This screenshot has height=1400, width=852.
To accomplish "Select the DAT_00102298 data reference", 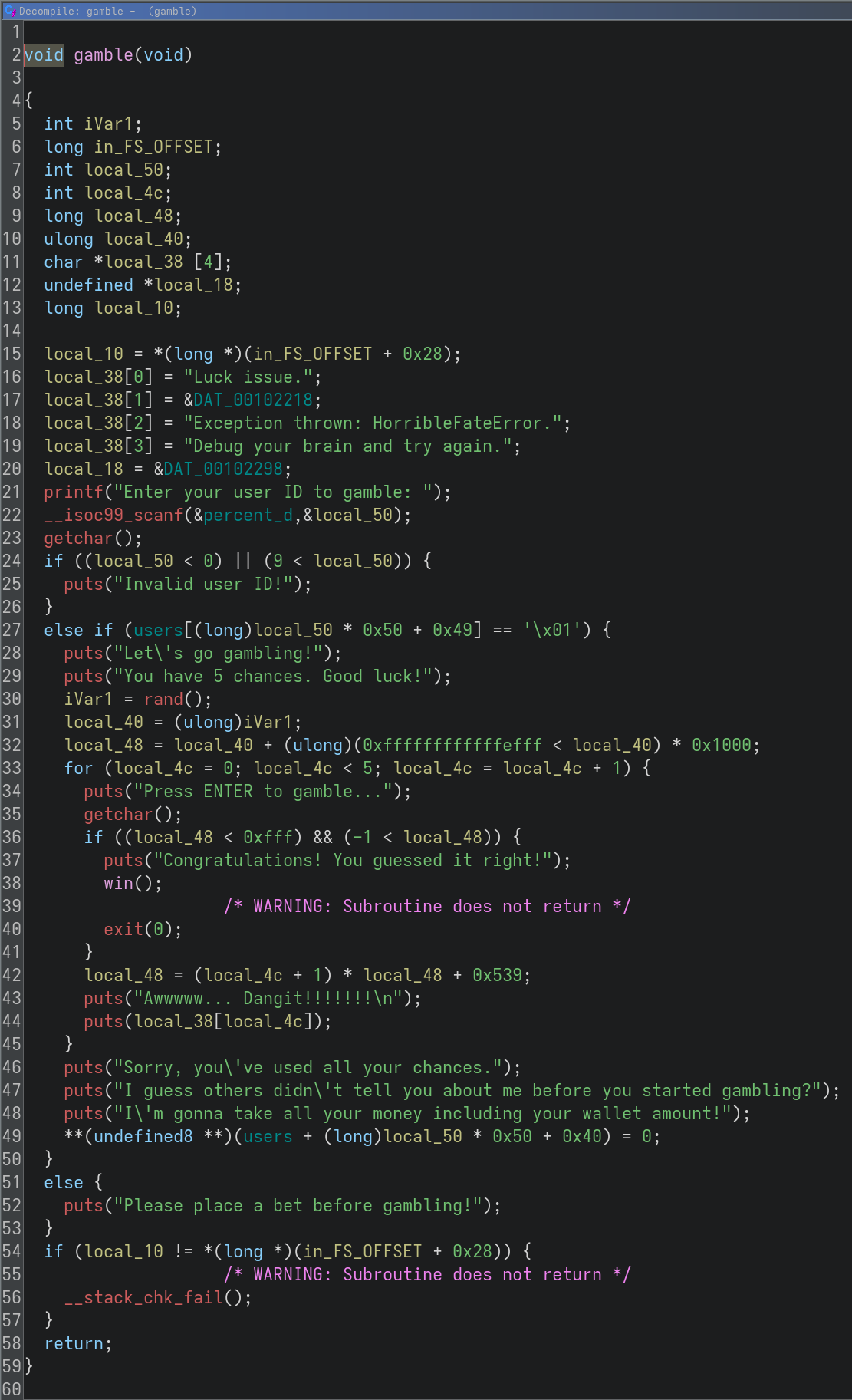I will [x=223, y=469].
